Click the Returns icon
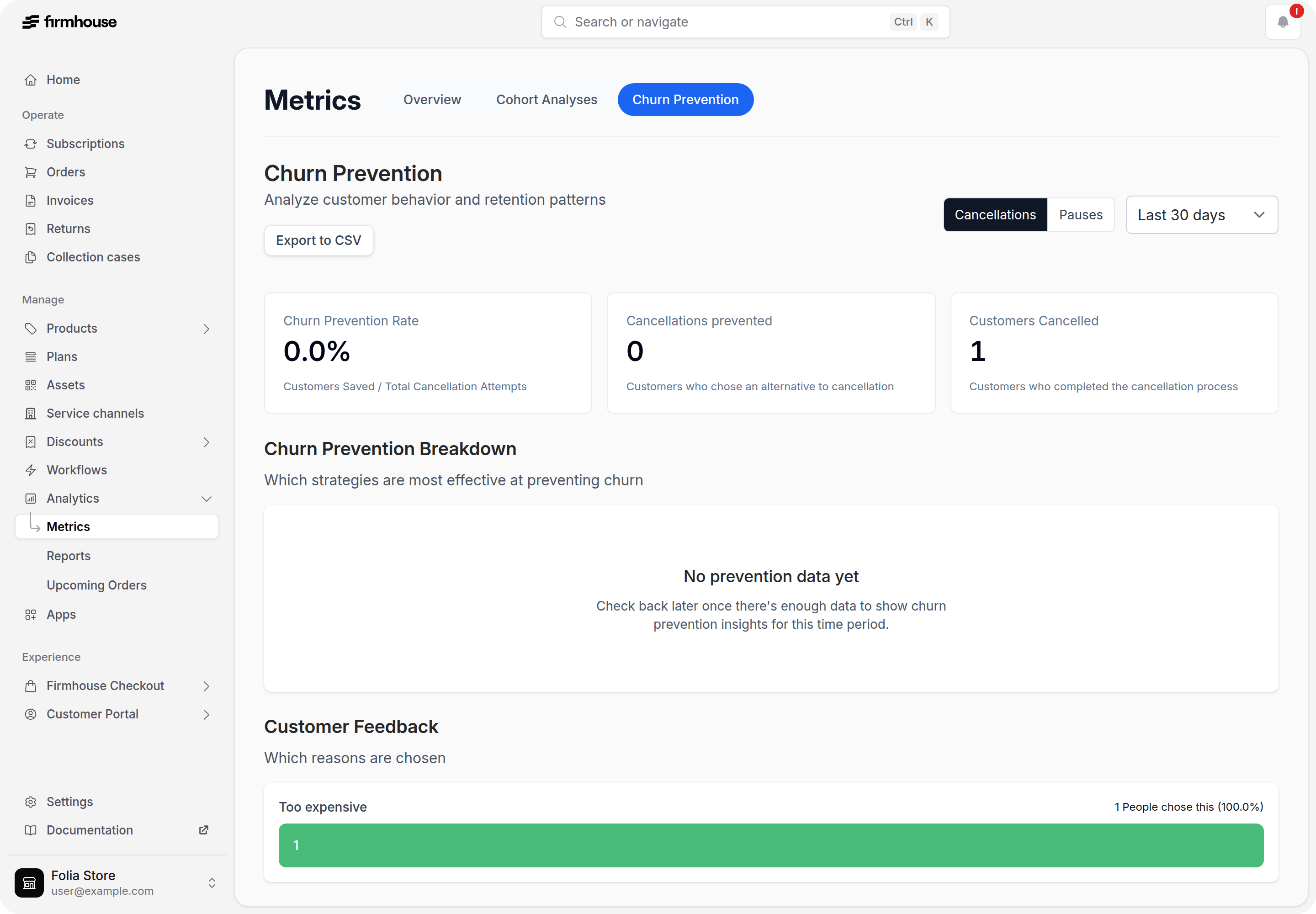 pos(31,228)
